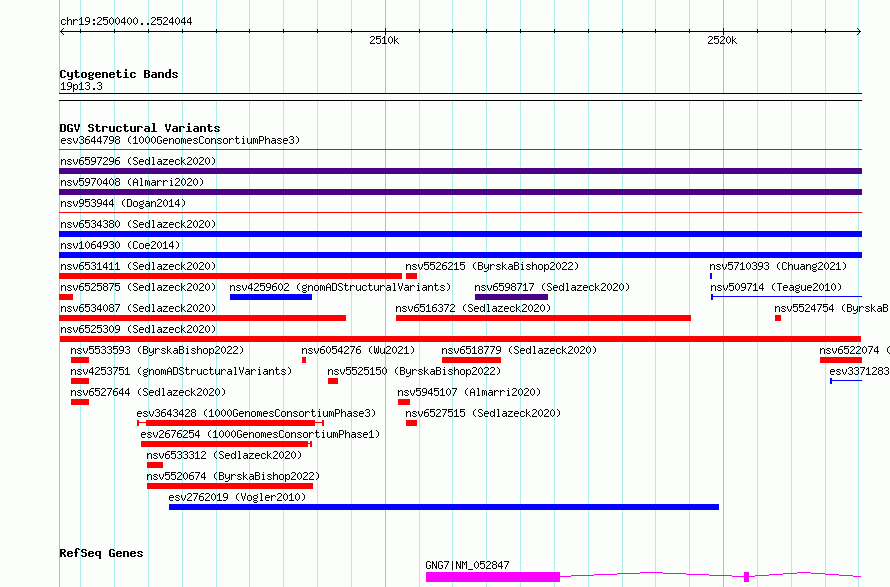
Task: Click esv2762019 long blue bar
Action: pos(444,507)
